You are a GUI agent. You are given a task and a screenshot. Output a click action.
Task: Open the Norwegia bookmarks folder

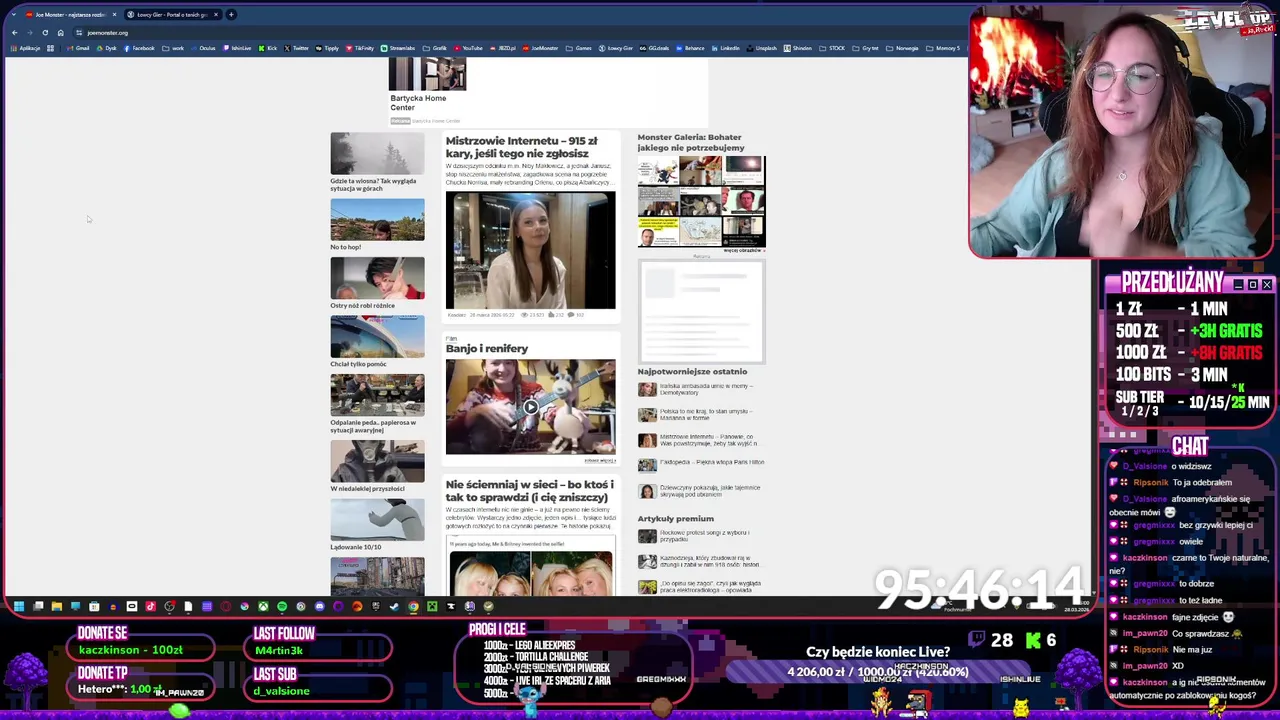click(x=902, y=48)
